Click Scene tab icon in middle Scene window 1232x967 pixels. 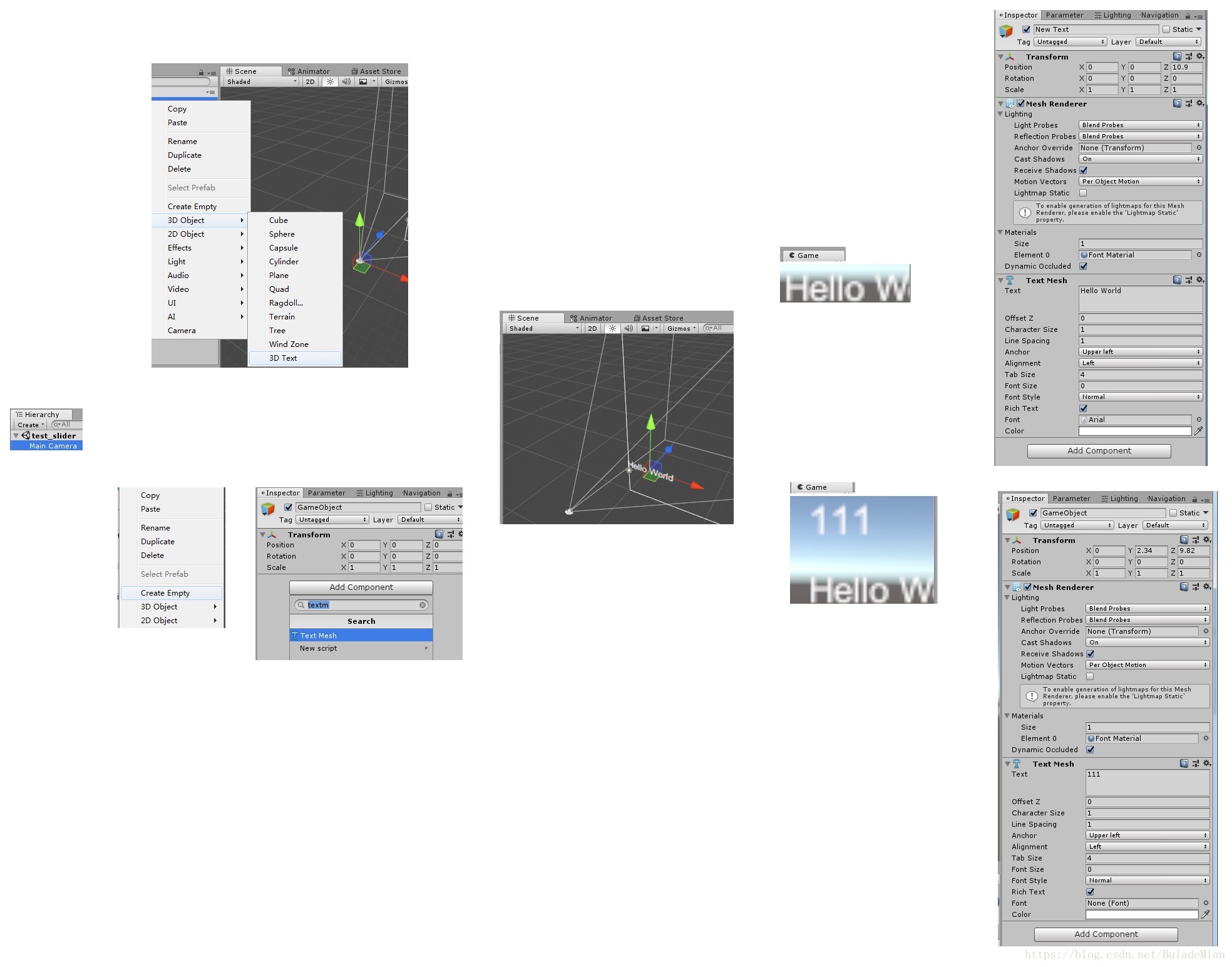click(x=511, y=318)
